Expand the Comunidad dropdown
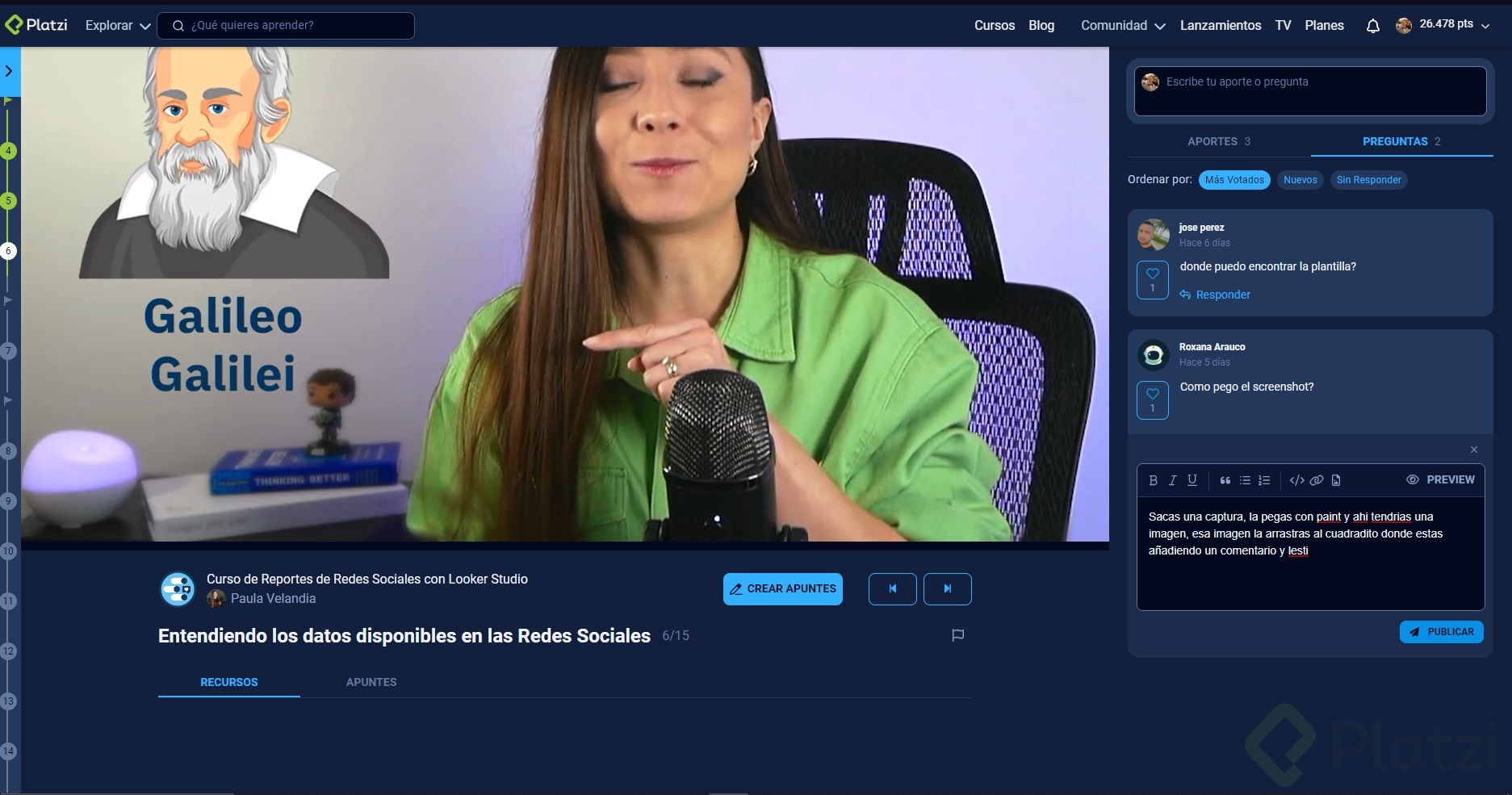 (x=1123, y=25)
